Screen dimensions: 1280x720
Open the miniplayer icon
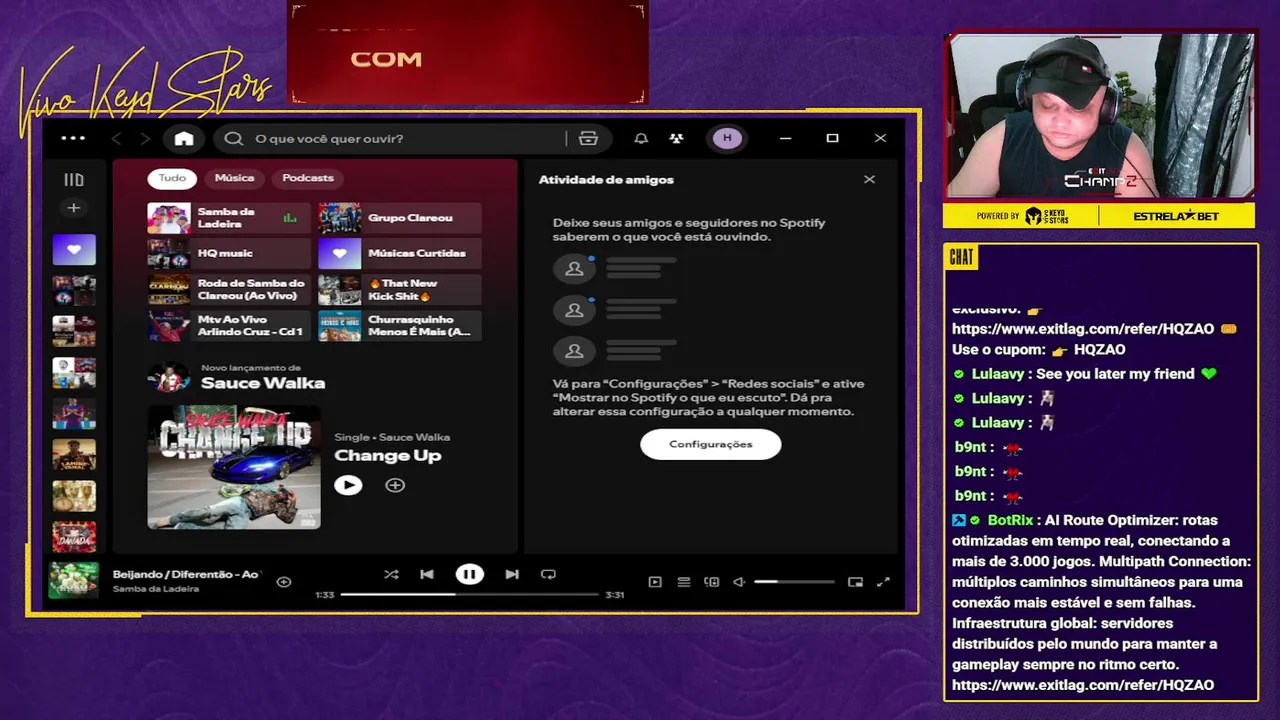(855, 582)
